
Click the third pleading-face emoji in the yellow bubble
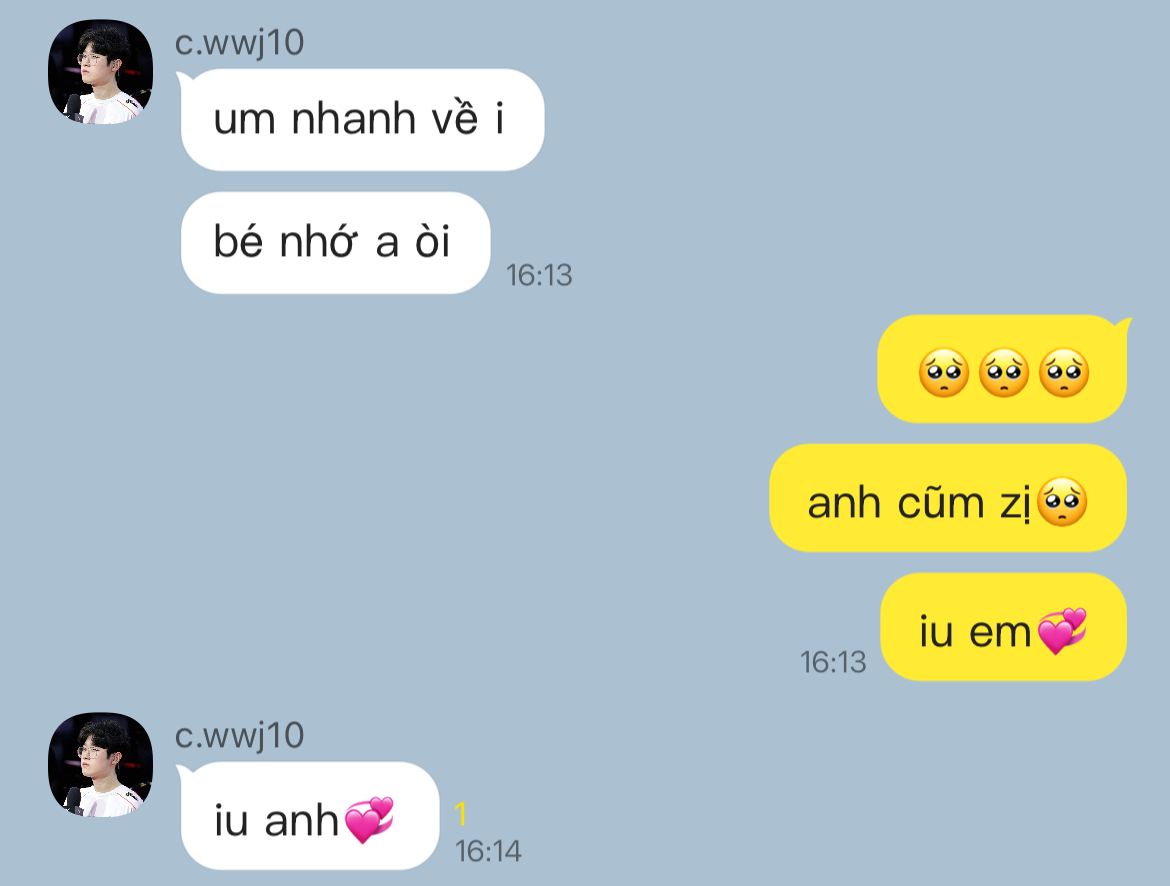point(1063,372)
